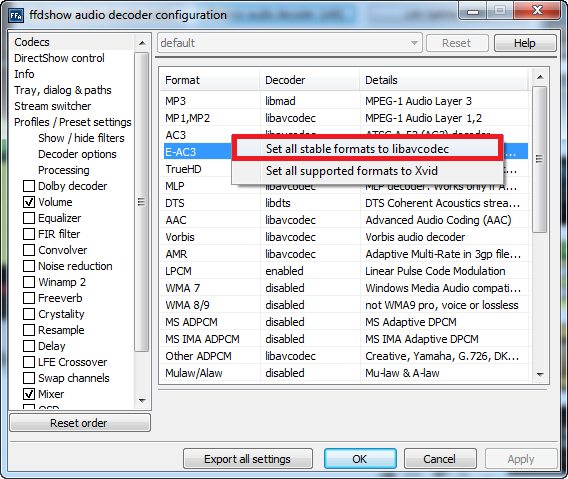Screen dimensions: 568x479
Task: Click the Help button
Action: 525,43
